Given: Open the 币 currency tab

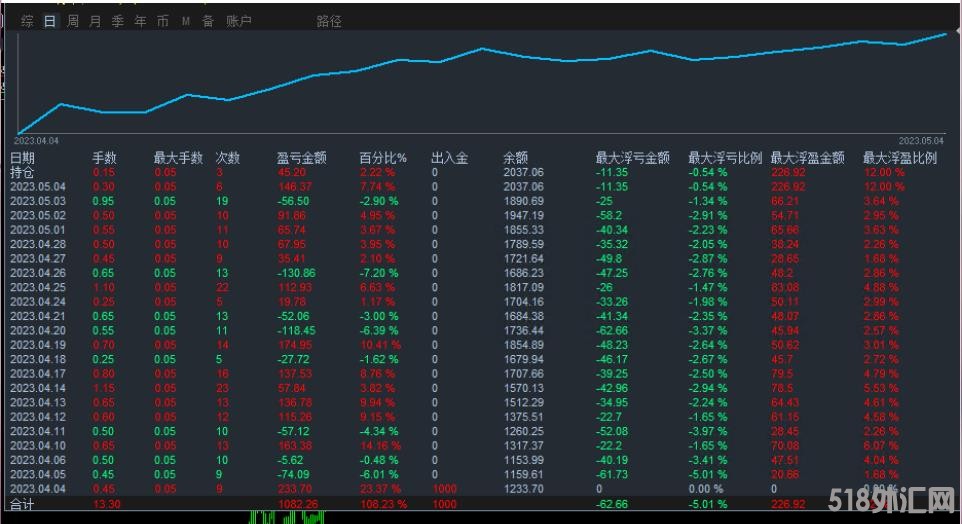Looking at the screenshot, I should tap(163, 21).
